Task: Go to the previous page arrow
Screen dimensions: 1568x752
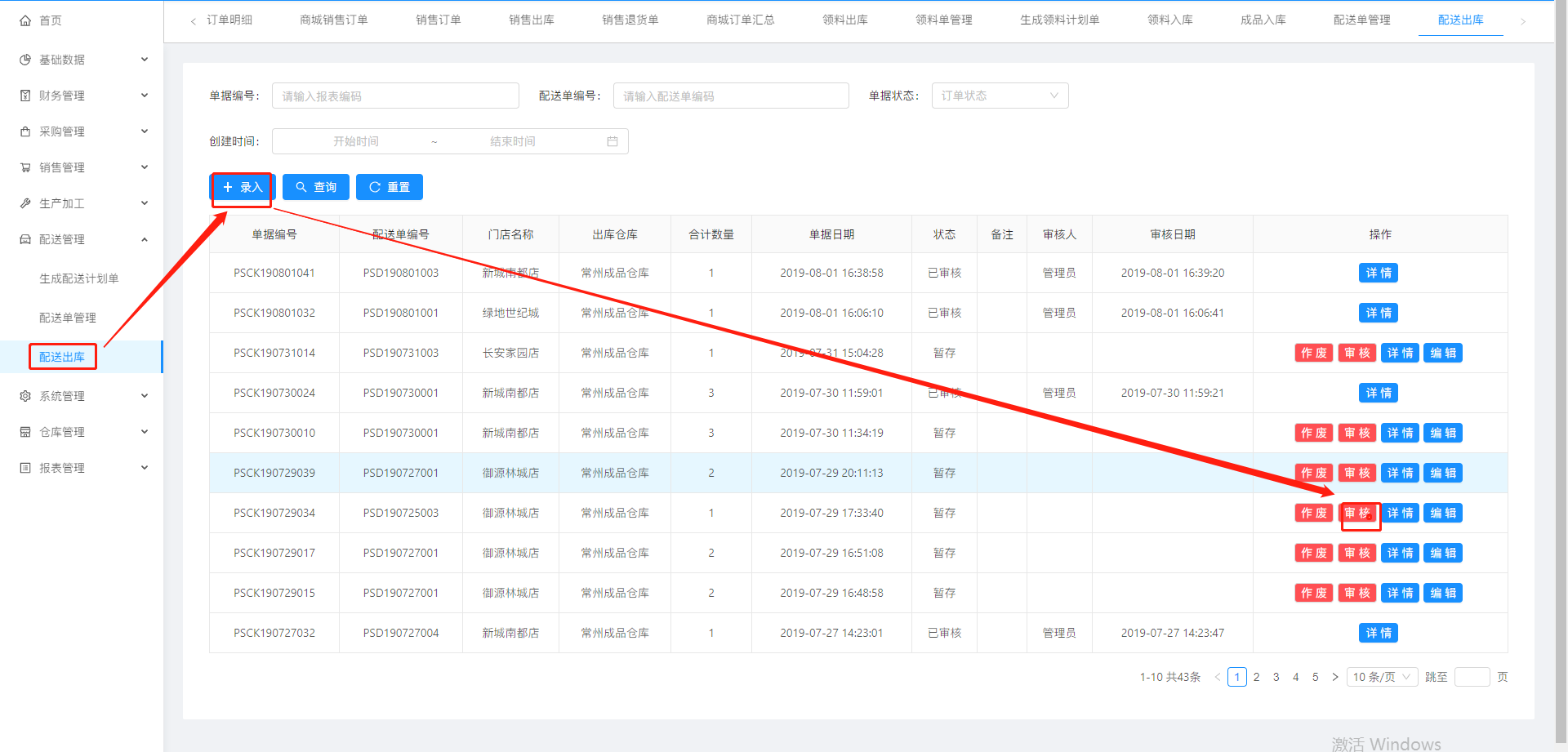Action: point(1218,677)
